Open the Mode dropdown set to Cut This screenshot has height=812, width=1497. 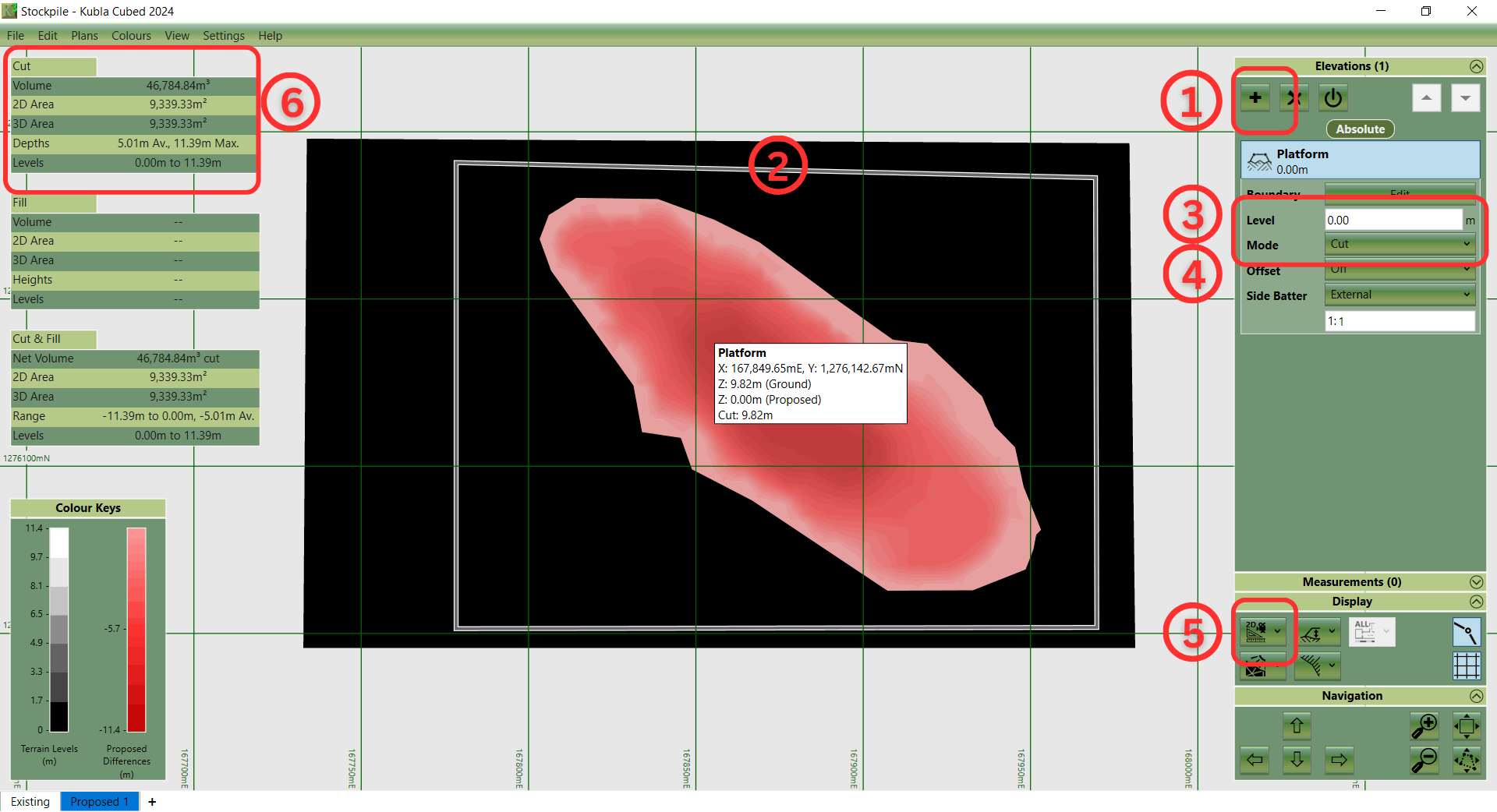(x=1400, y=244)
